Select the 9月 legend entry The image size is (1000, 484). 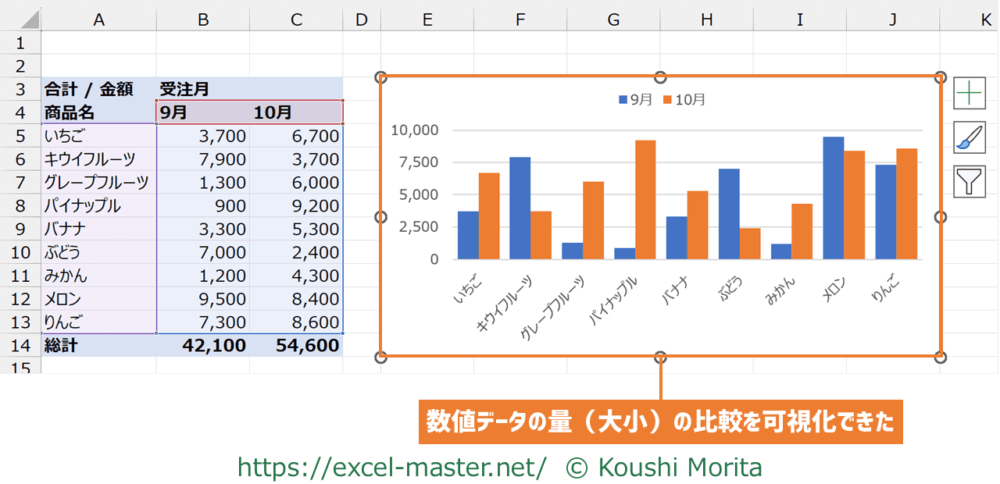[x=636, y=100]
